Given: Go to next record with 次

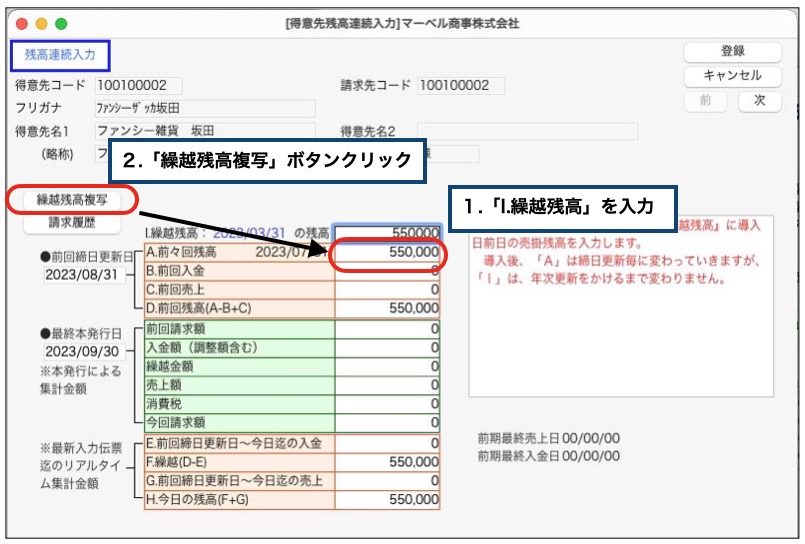Looking at the screenshot, I should (x=759, y=101).
